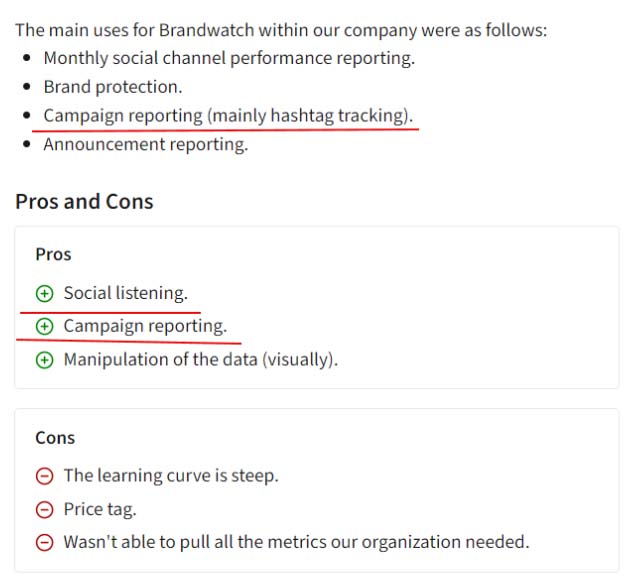Click The learning curve is steep text
Screen dimensions: 629x583
(x=171, y=475)
